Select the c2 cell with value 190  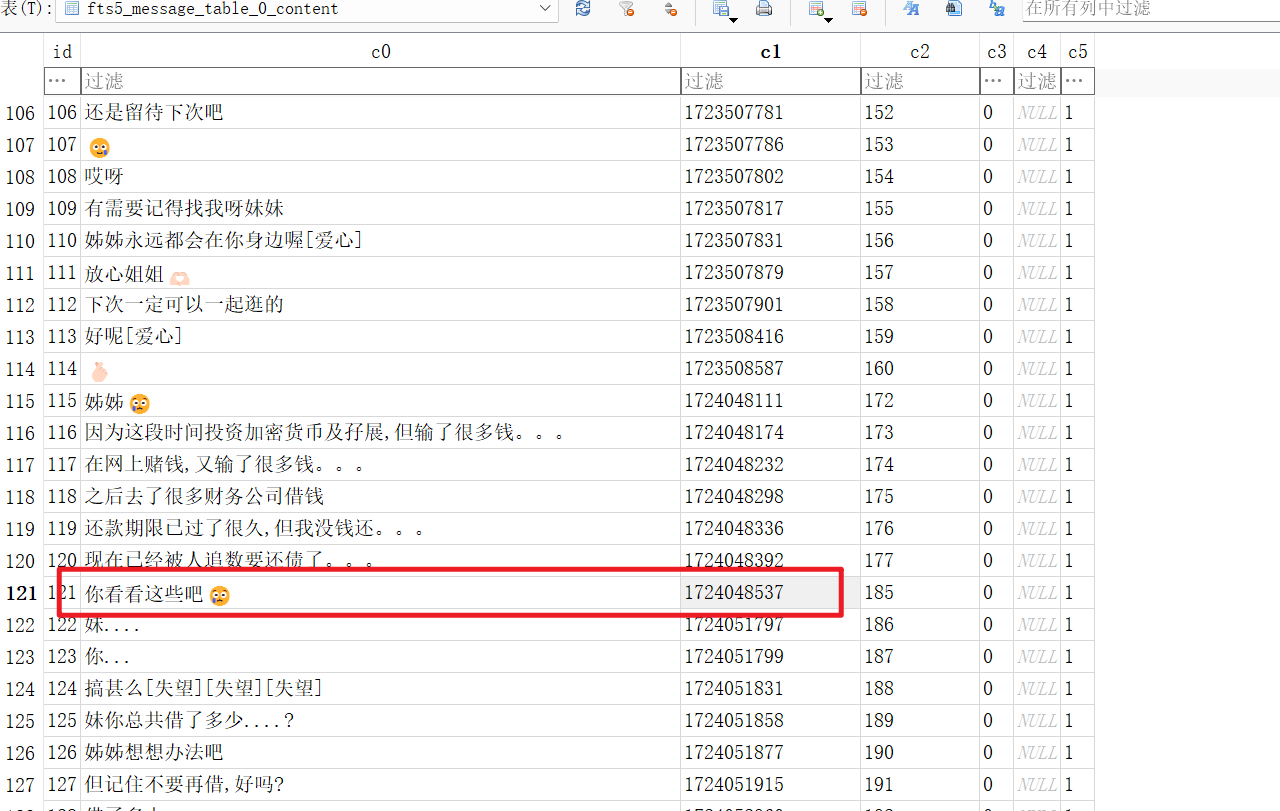(920, 753)
